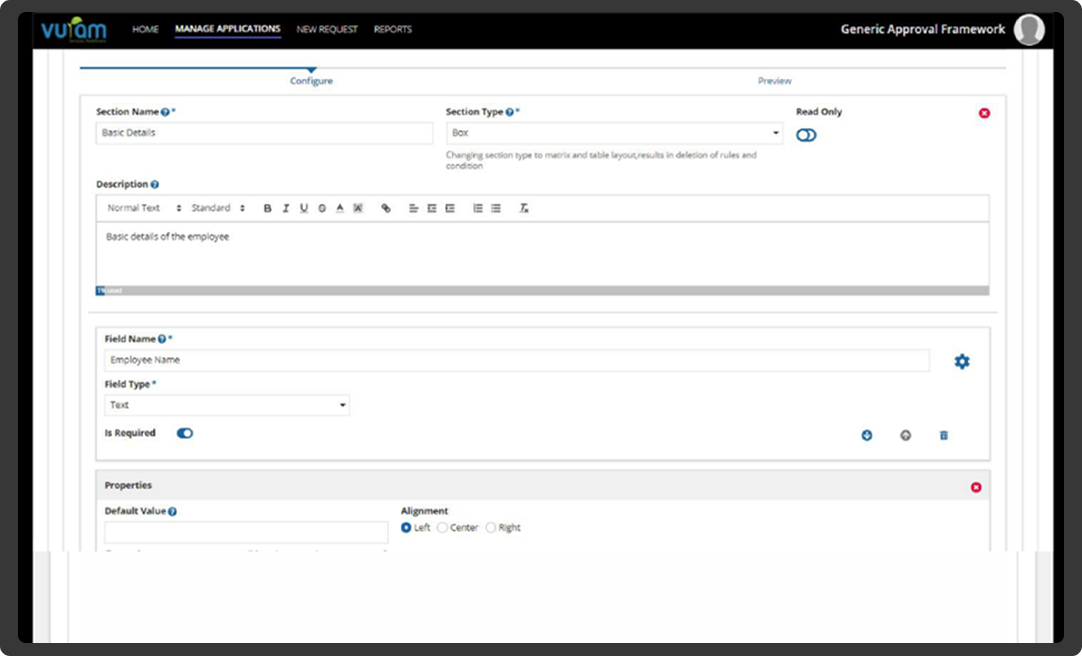Switch to the Preview step tab
Screen dimensions: 1082x656
(774, 81)
